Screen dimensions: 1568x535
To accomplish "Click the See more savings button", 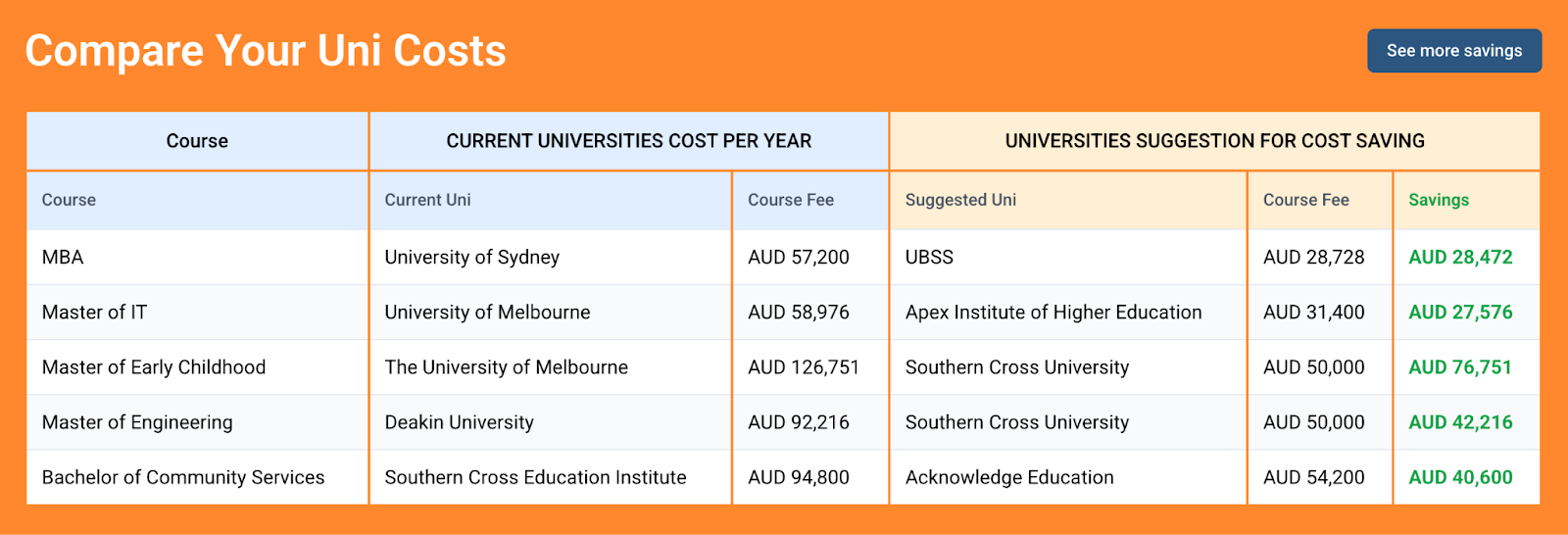I will coord(1453,51).
